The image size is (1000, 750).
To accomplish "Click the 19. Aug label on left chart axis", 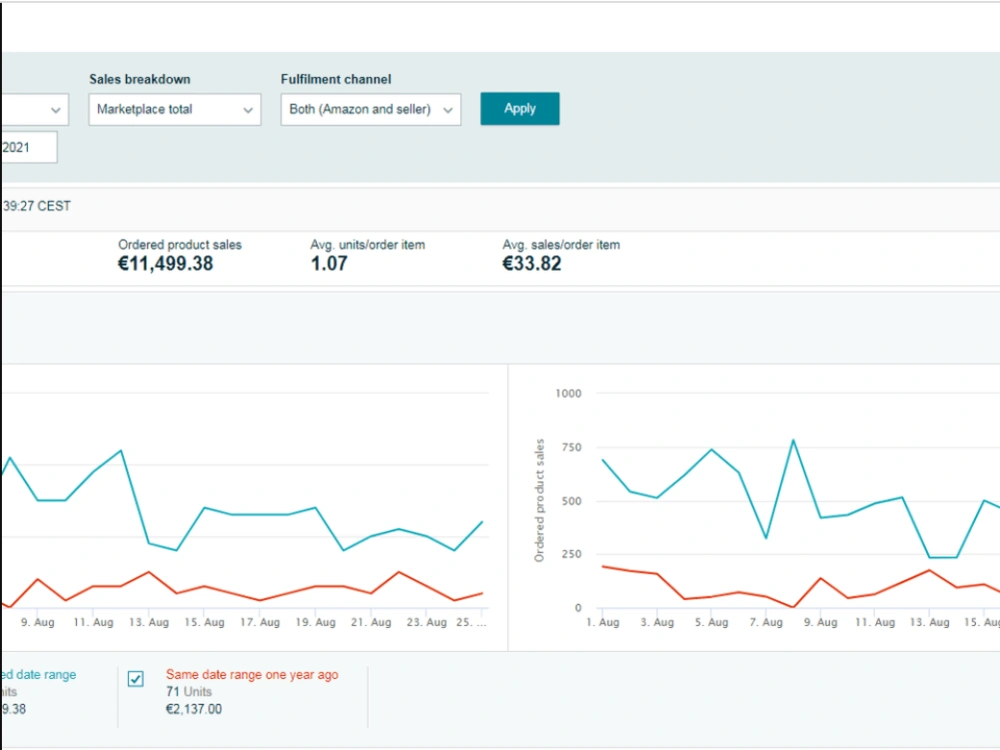I will pos(315,622).
